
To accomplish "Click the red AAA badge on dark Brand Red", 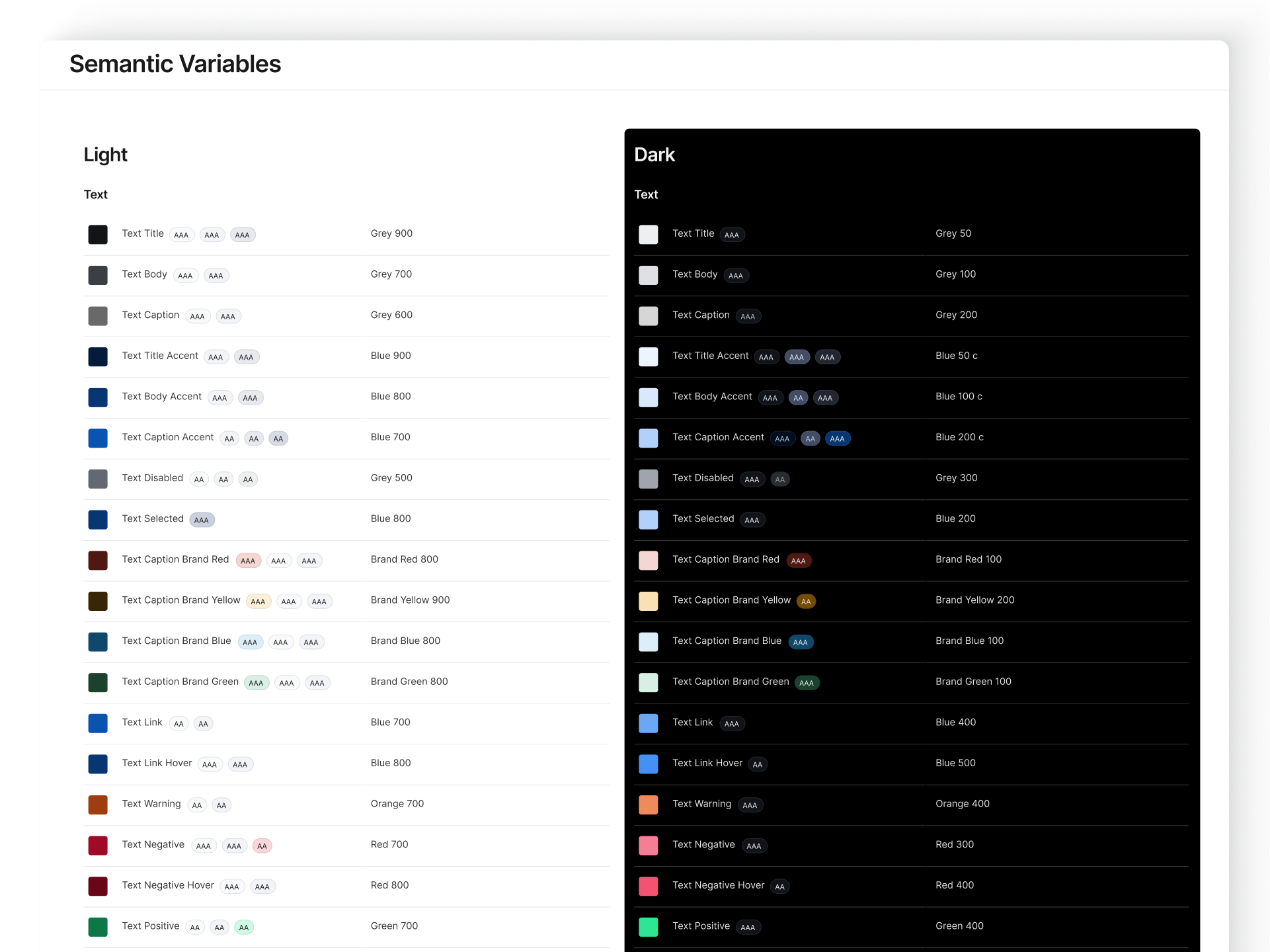I will (798, 561).
